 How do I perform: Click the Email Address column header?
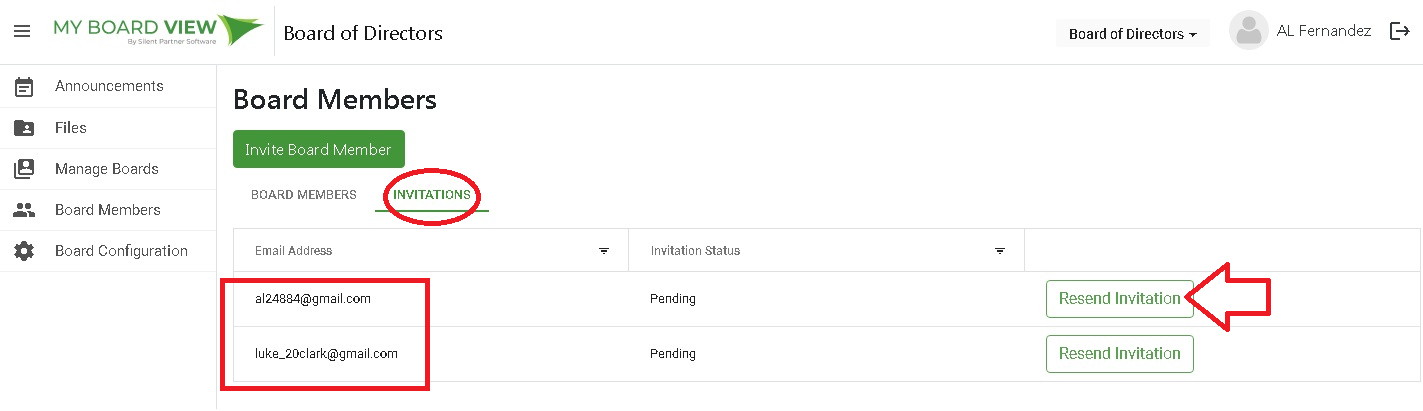click(431, 251)
